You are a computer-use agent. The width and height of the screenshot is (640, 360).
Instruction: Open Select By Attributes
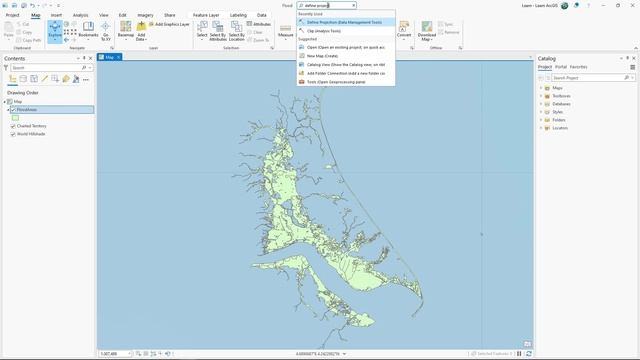pyautogui.click(x=218, y=31)
